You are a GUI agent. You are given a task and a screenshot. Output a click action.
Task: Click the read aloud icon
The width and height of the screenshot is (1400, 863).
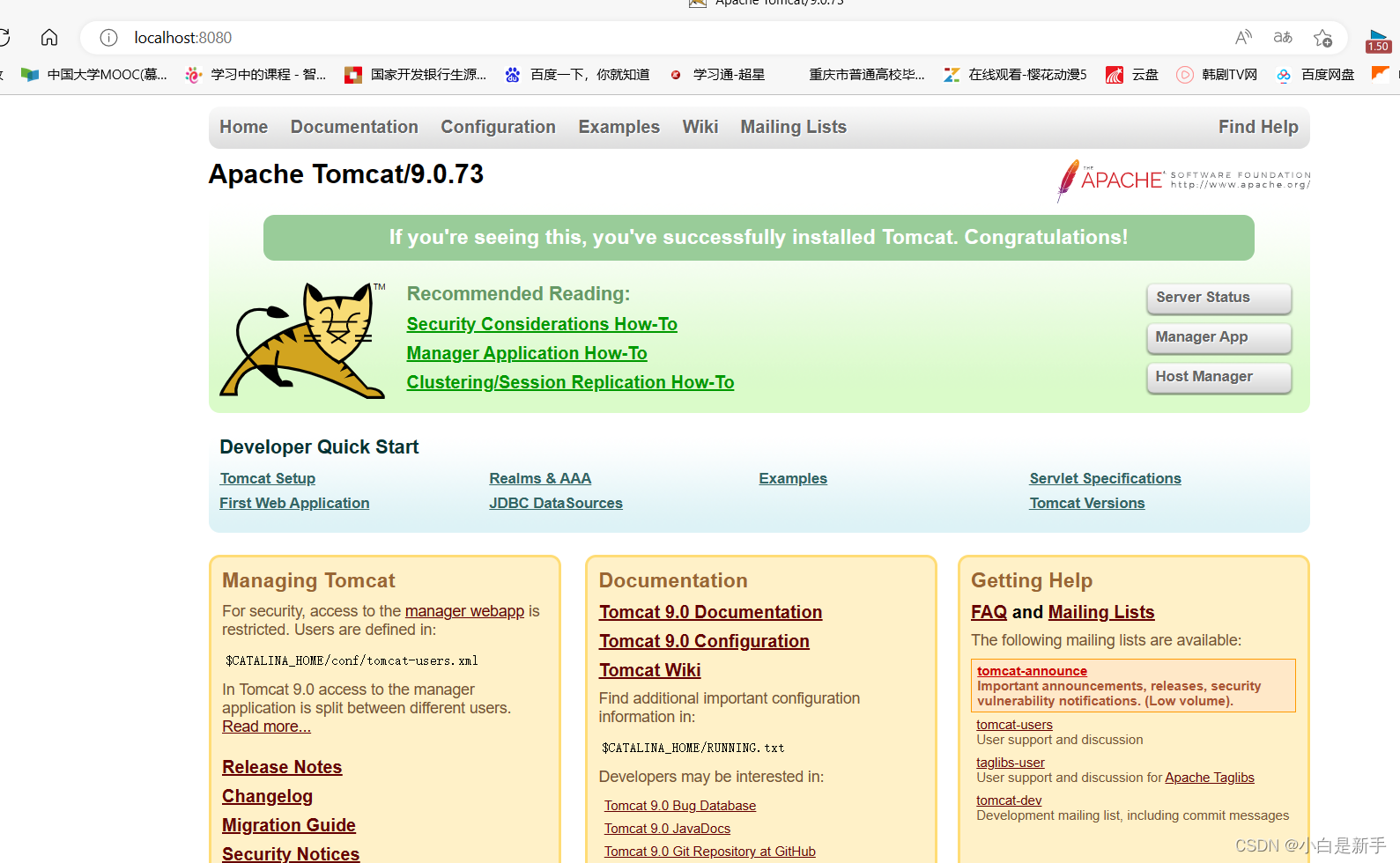pos(1243,37)
